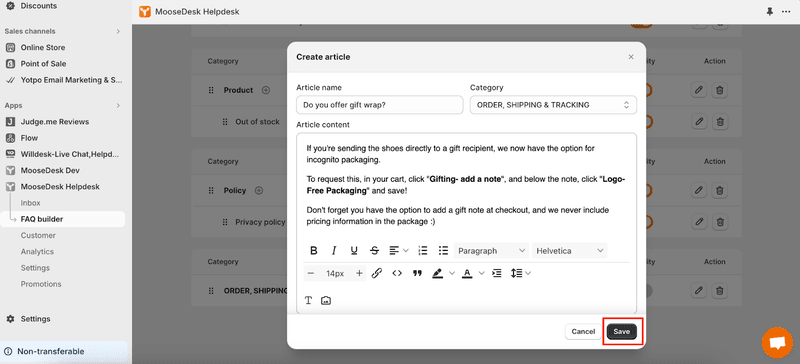Viewport: 800px width, 364px height.
Task: Insert a bulleted list
Action: click(x=443, y=251)
